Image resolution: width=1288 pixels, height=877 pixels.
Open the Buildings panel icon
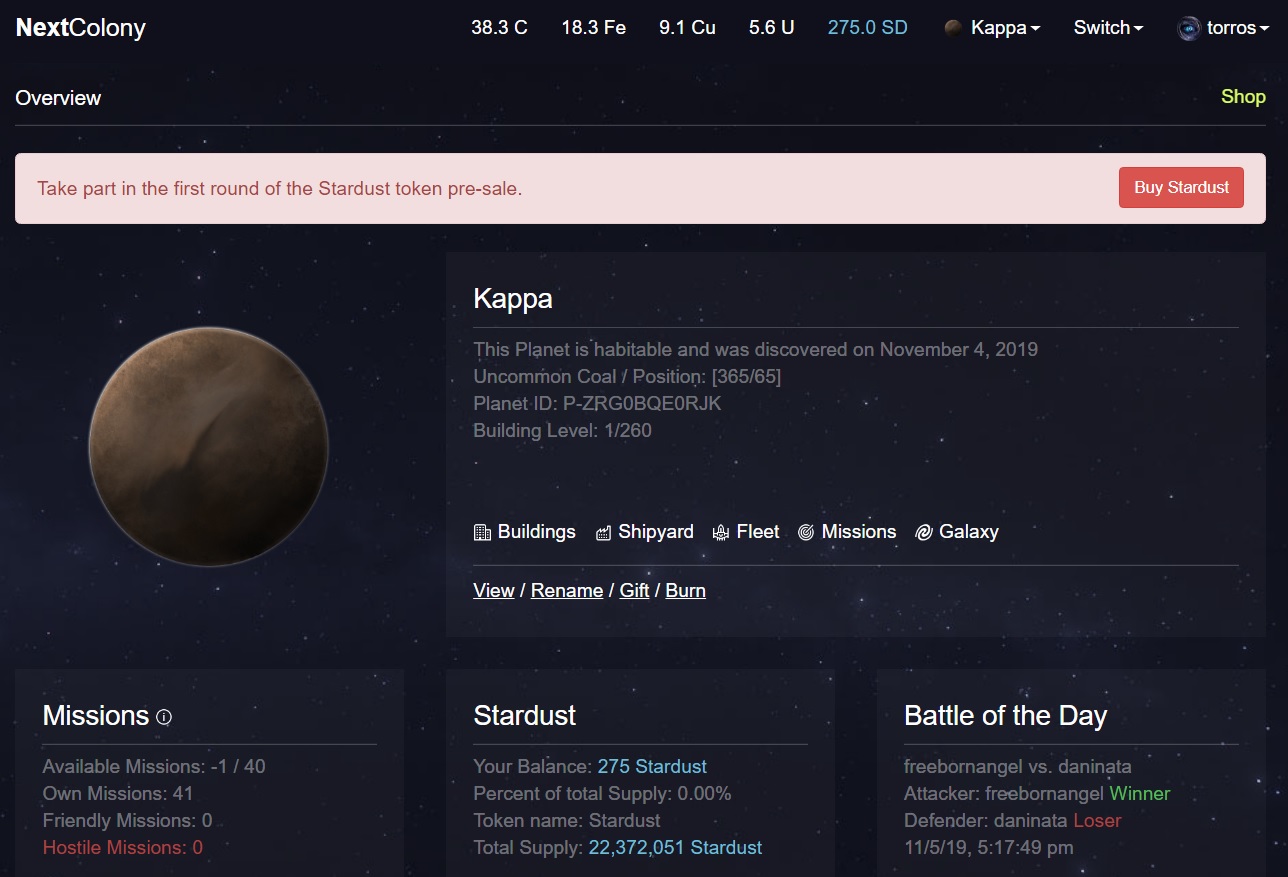coord(483,532)
